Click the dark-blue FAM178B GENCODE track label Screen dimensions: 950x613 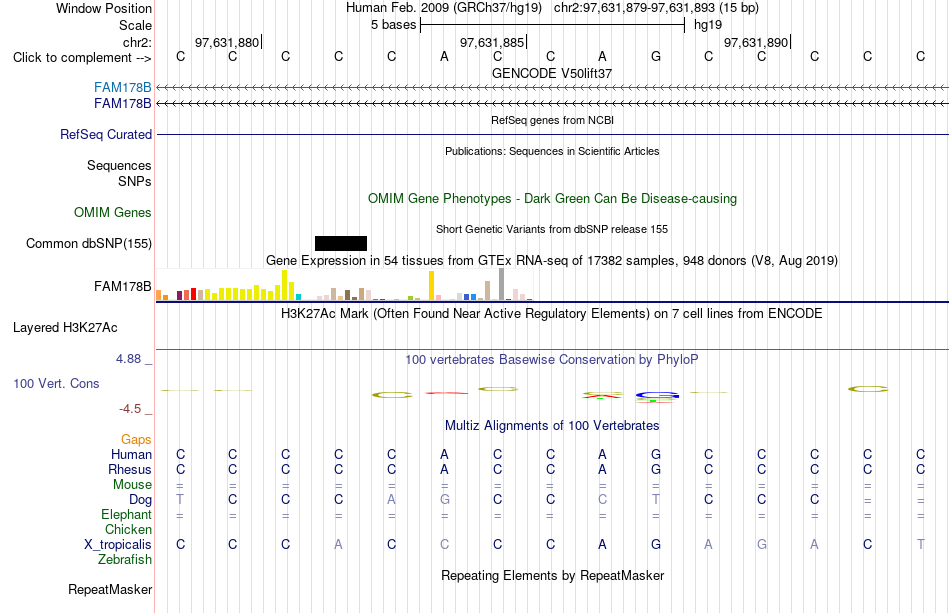[122, 104]
